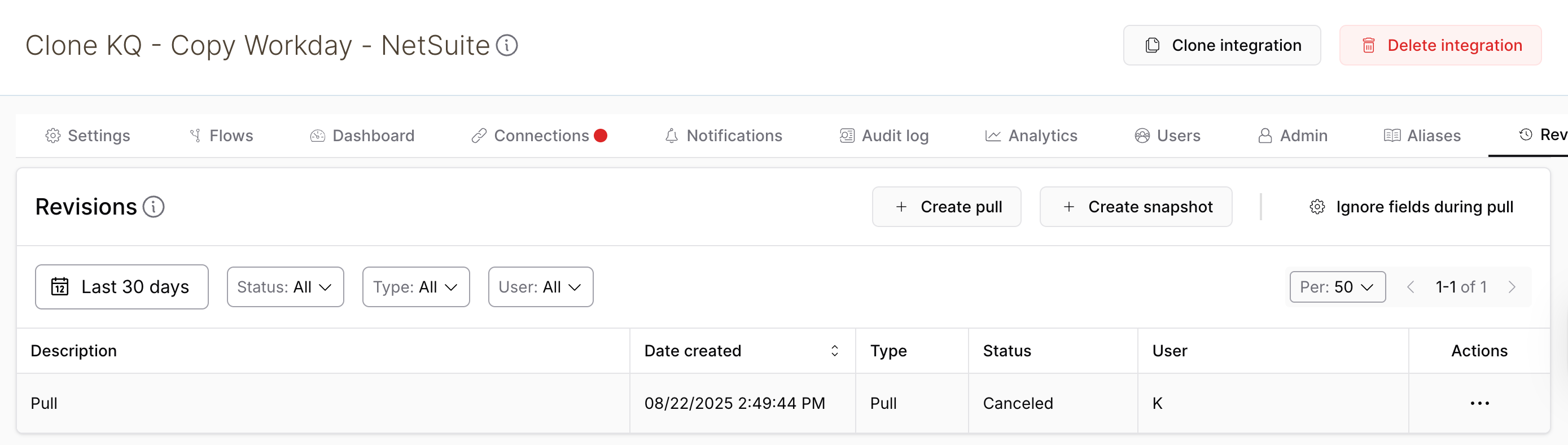The height and width of the screenshot is (445, 1568).
Task: Click the Pull description cell
Action: click(x=323, y=403)
